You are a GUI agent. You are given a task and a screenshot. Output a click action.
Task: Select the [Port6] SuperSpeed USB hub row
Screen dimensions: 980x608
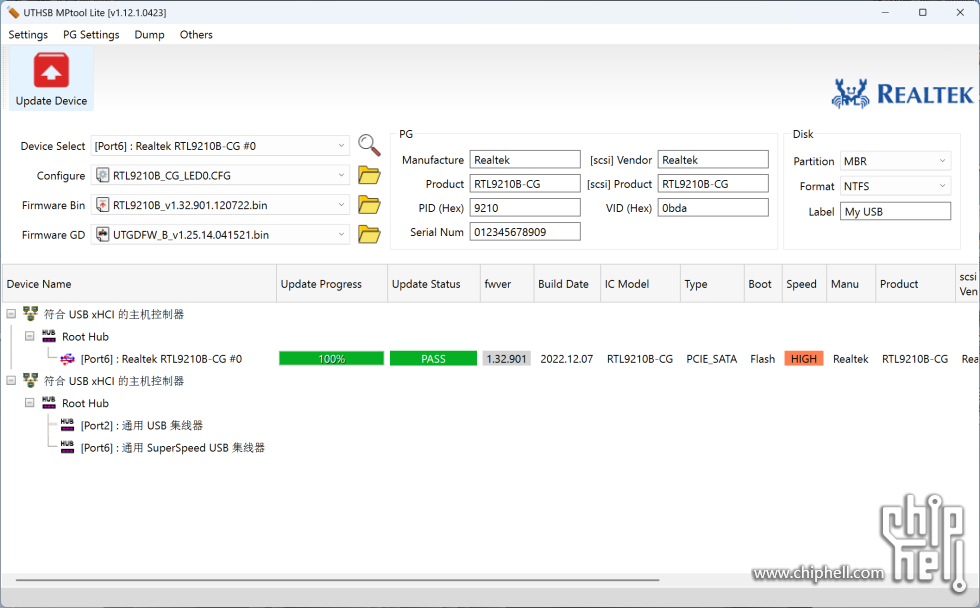(172, 447)
